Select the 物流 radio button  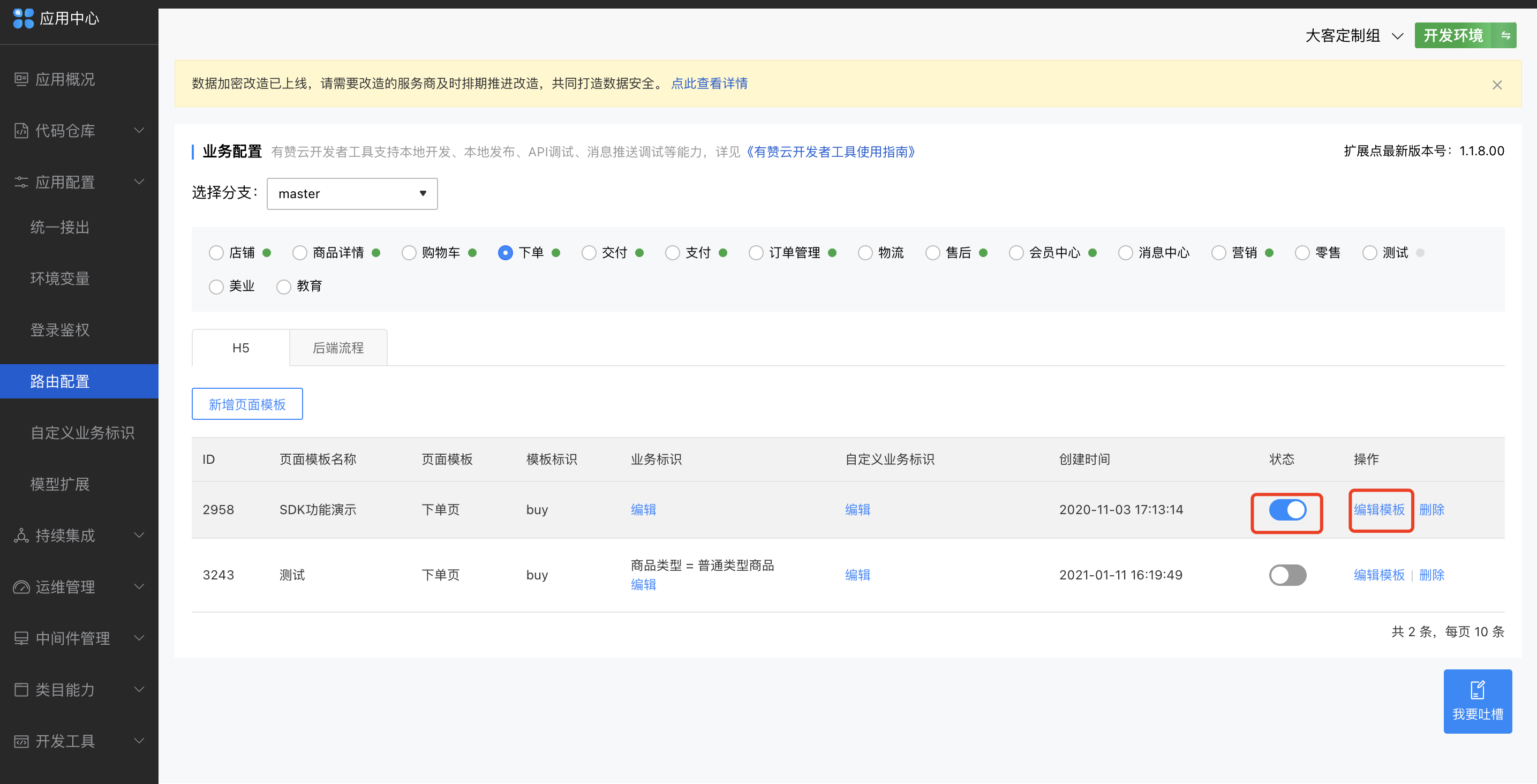tap(865, 253)
